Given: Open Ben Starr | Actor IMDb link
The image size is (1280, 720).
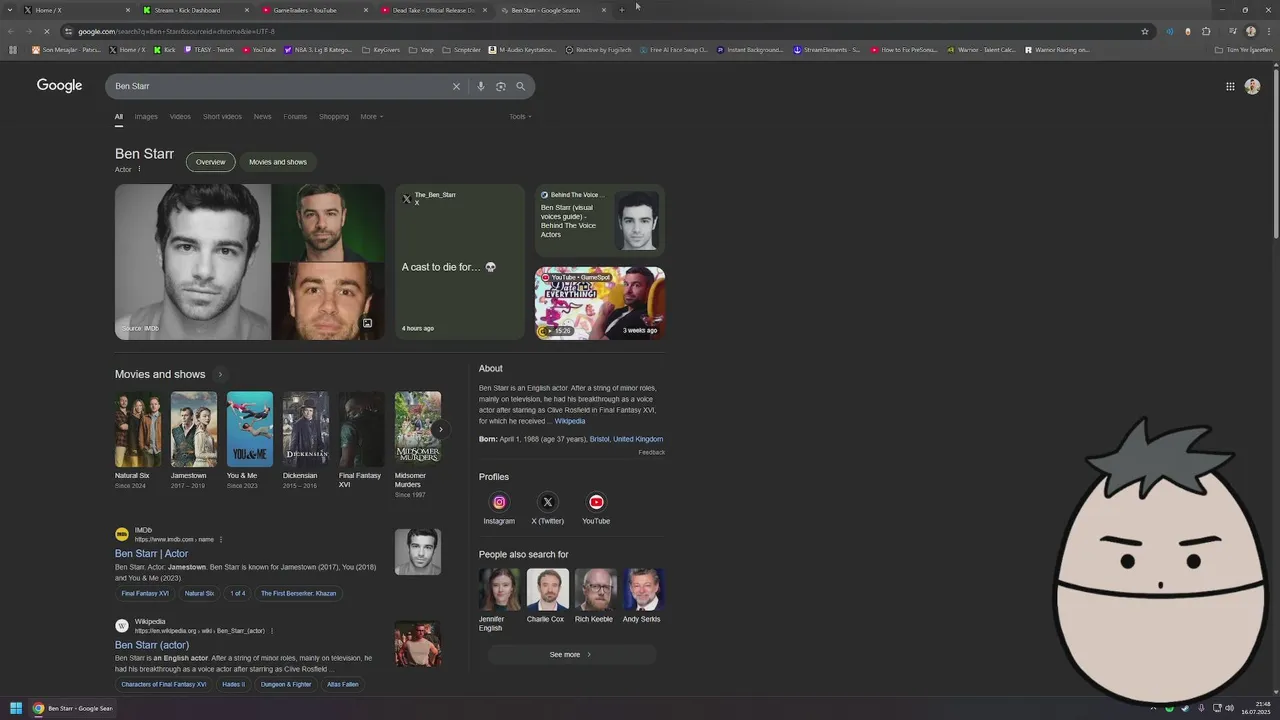Looking at the screenshot, I should click(x=151, y=553).
